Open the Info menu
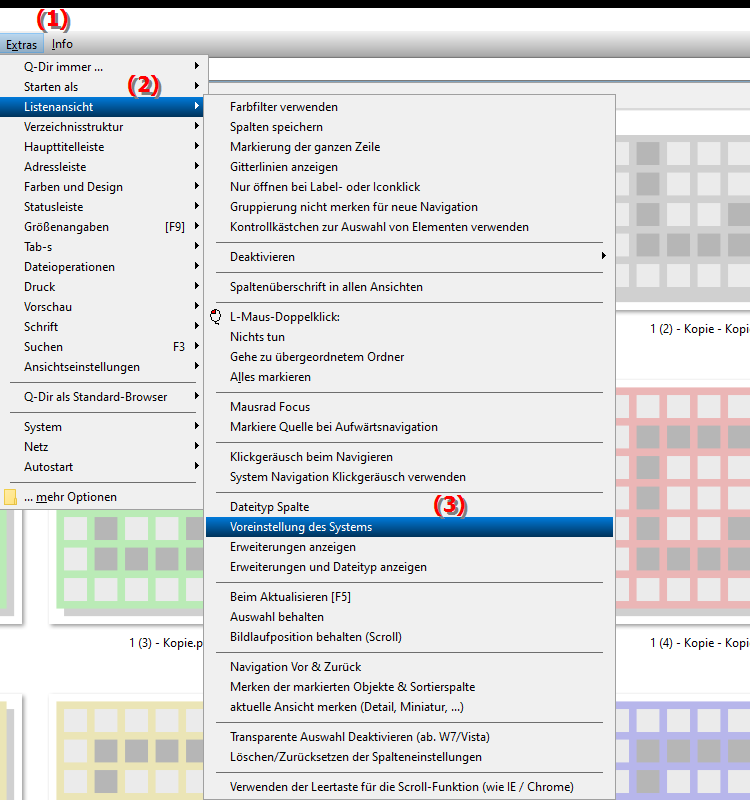750x800 pixels. click(x=62, y=44)
